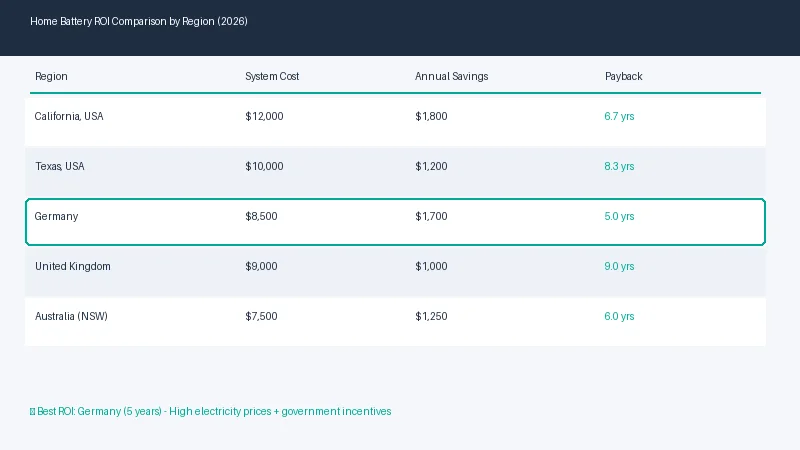Click the 'Payback' column header
800x450 pixels.
click(623, 77)
